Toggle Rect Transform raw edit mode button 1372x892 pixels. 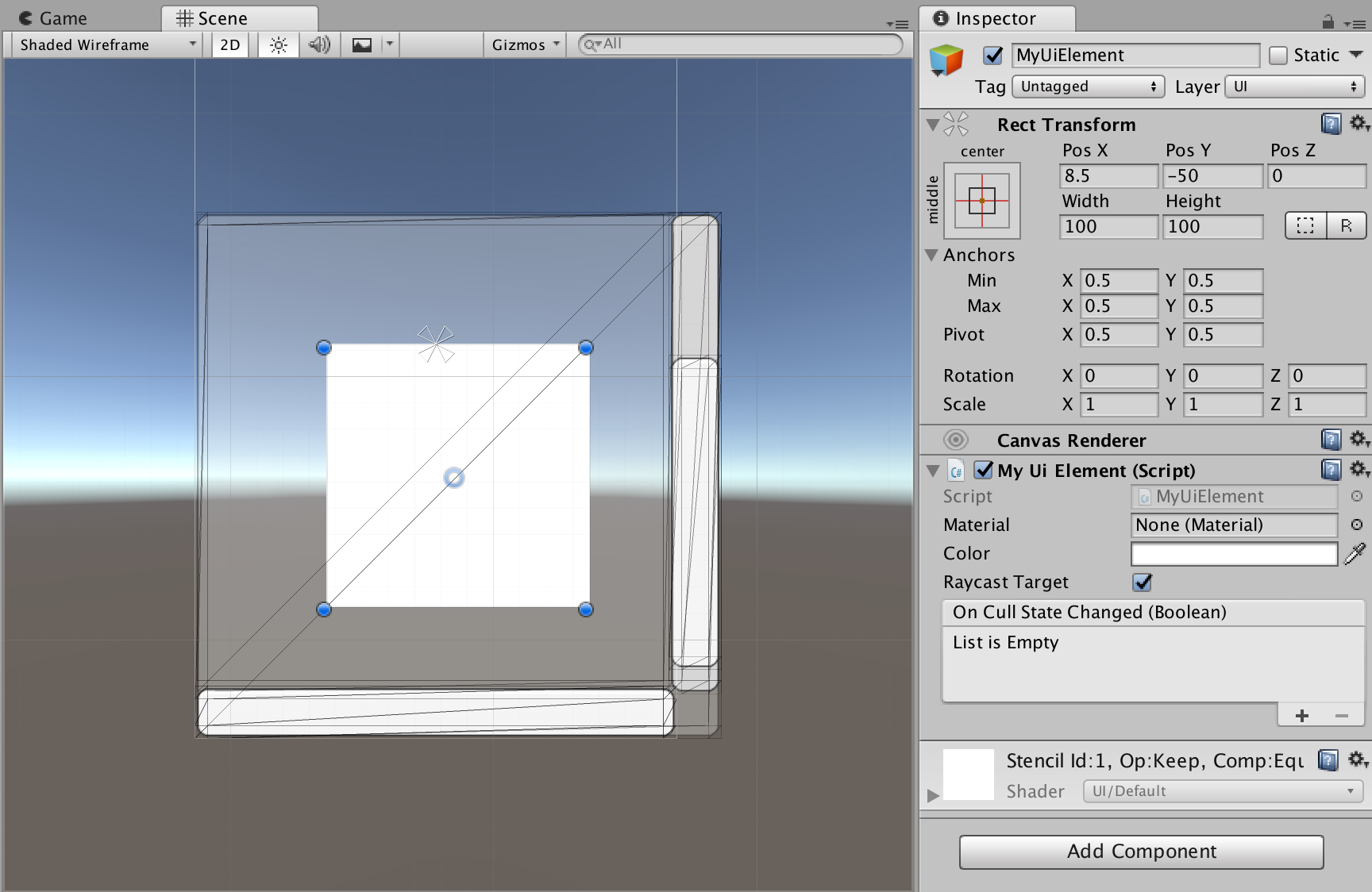1346,225
